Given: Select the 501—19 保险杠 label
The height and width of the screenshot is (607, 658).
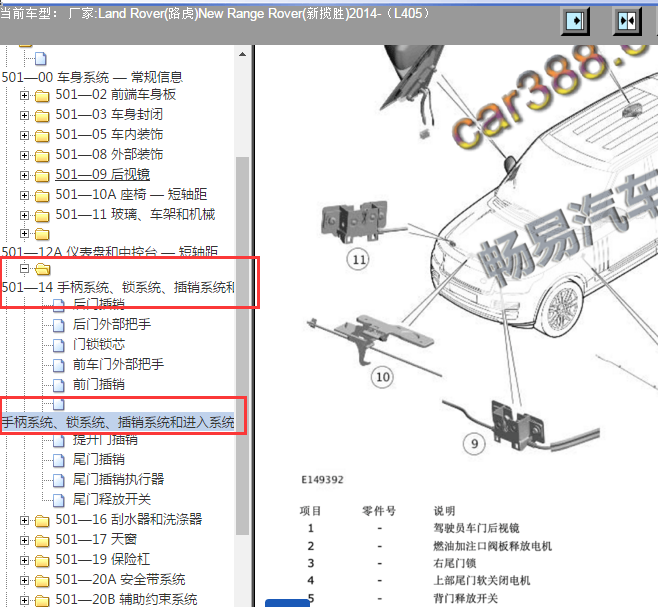Looking at the screenshot, I should click(x=102, y=559).
